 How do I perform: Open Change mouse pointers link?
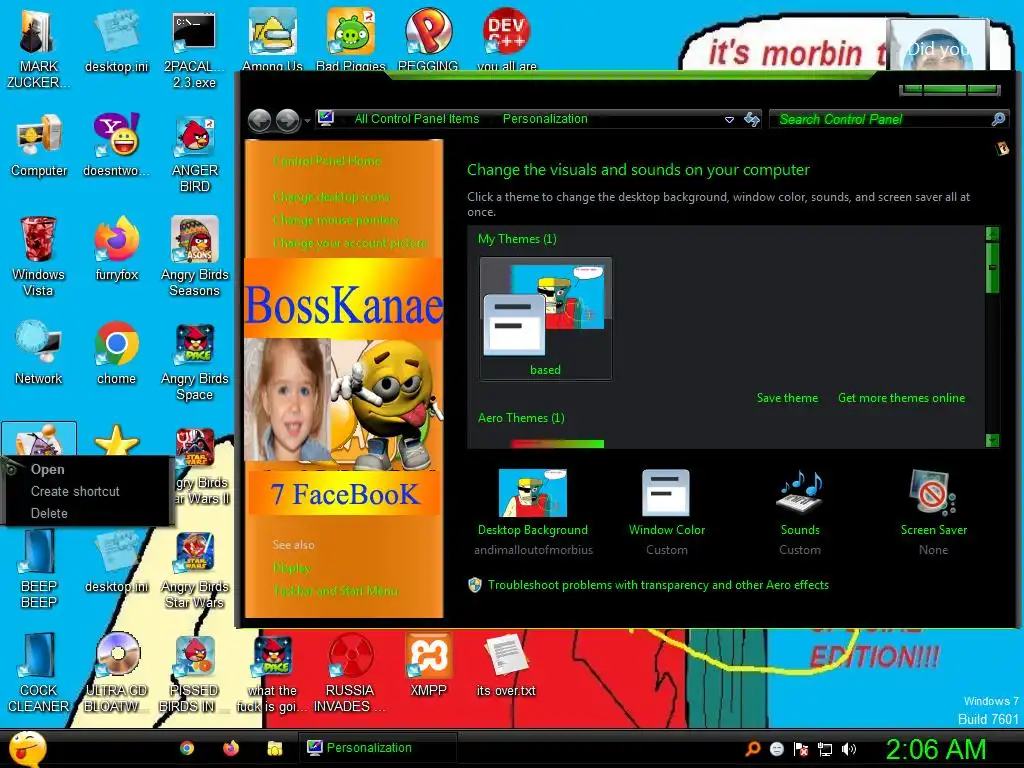point(336,219)
